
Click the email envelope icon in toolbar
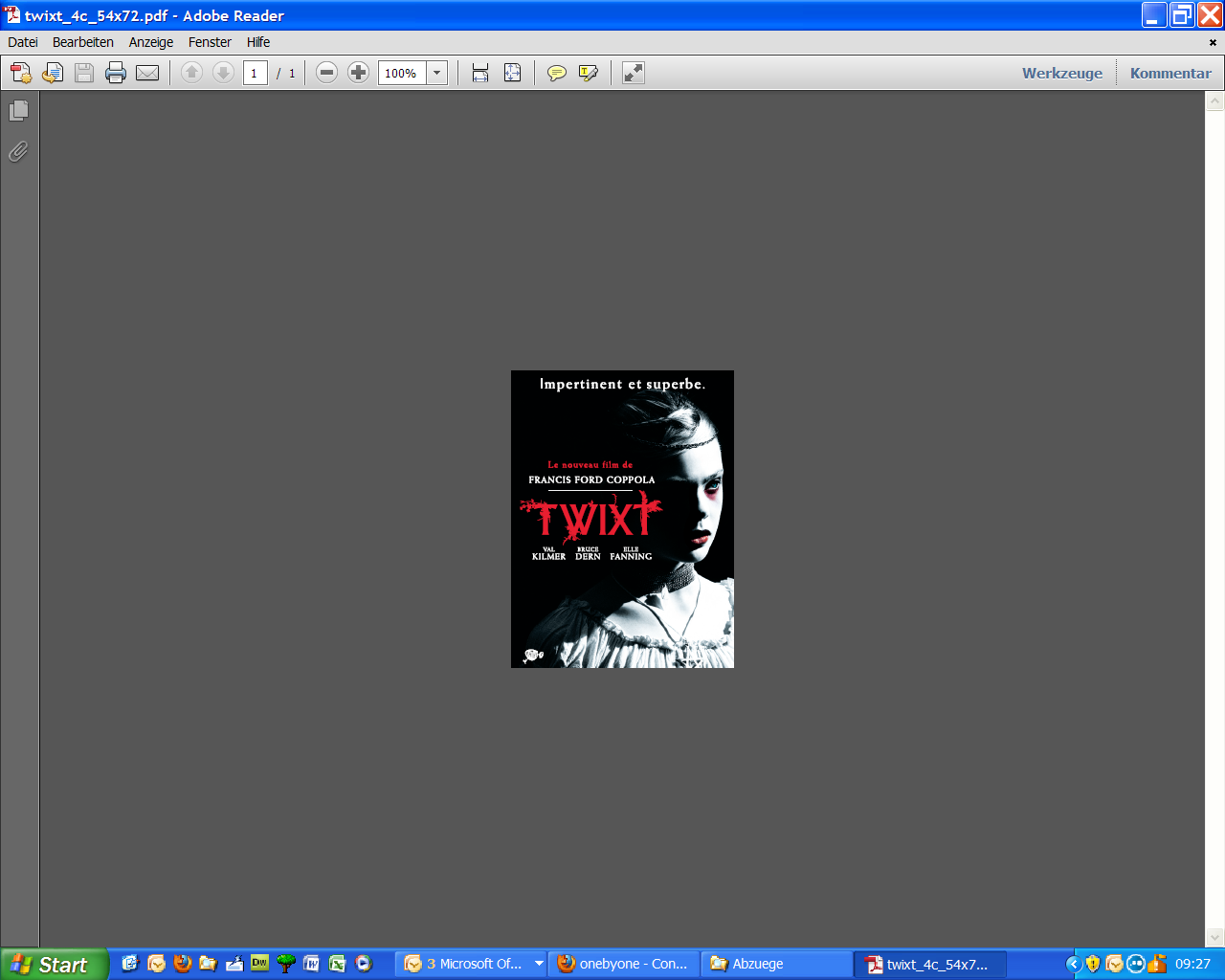click(x=147, y=73)
